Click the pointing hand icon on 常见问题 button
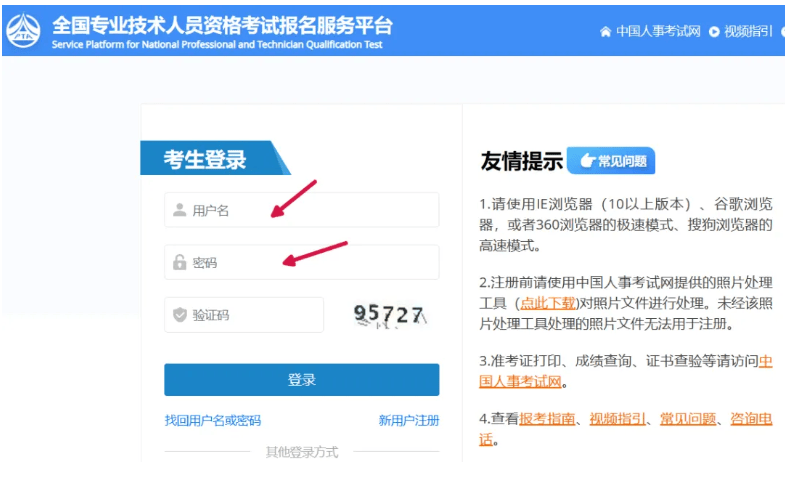 (x=587, y=161)
